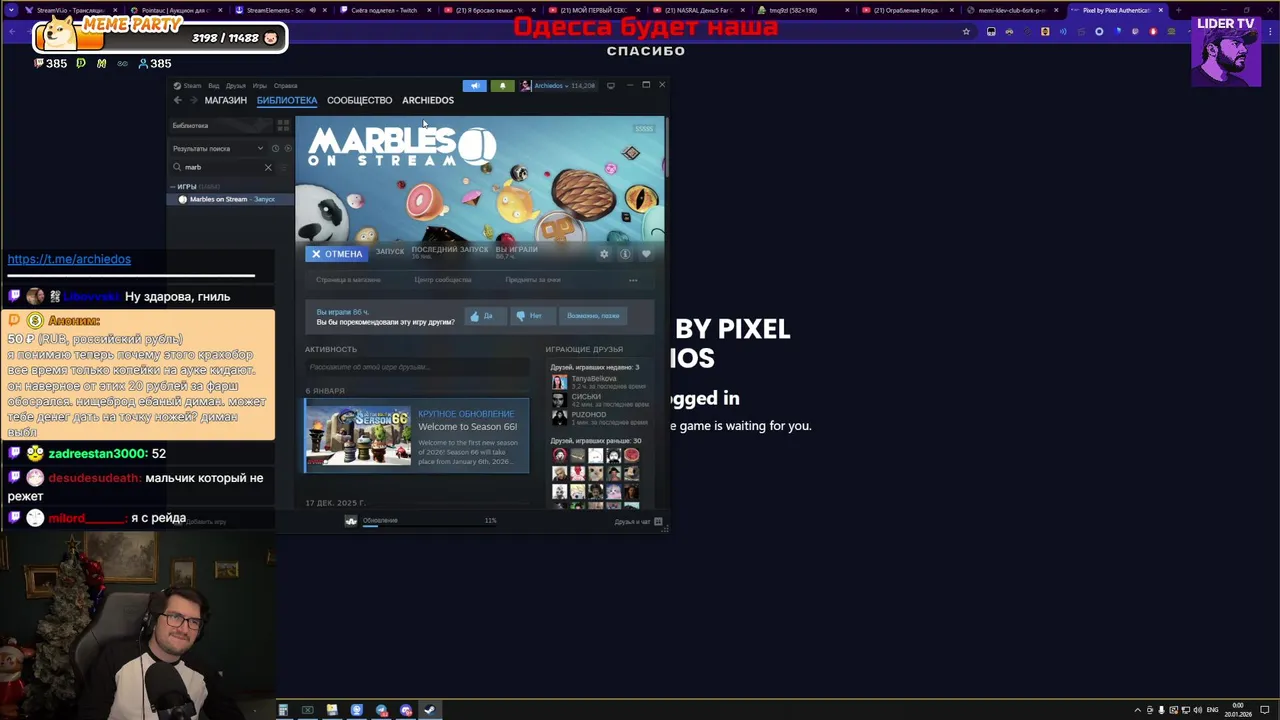Go forward with Steam's right arrow
1280x720 pixels.
click(193, 100)
